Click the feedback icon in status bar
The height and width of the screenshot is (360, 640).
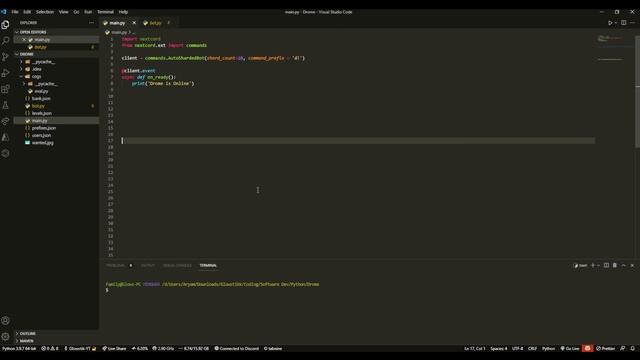coord(623,349)
